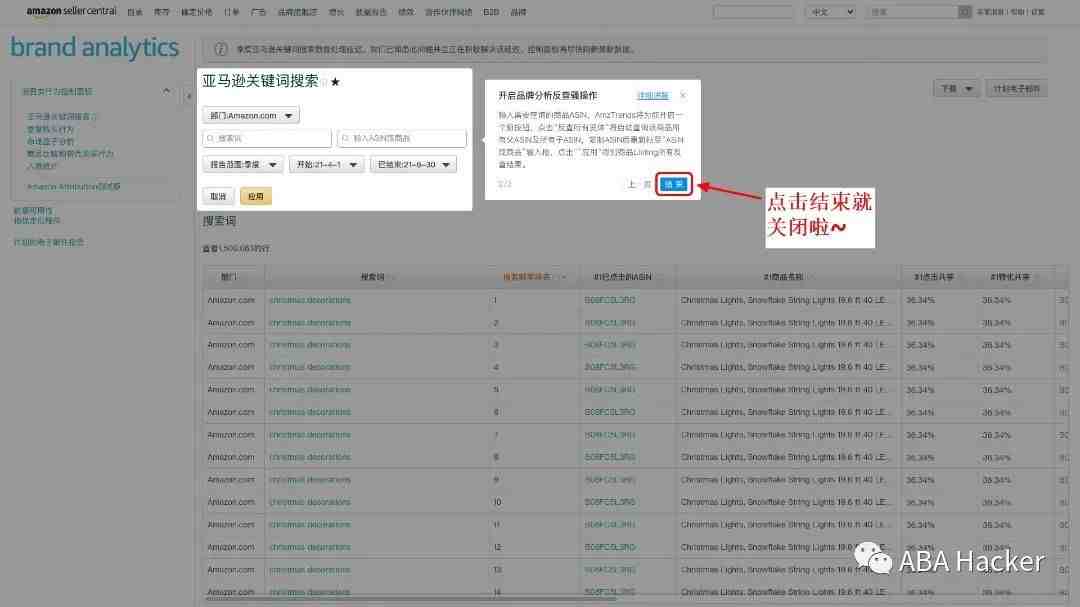This screenshot has width=1080, height=607.
Task: Click the yellow 应用 apply button
Action: (x=256, y=196)
